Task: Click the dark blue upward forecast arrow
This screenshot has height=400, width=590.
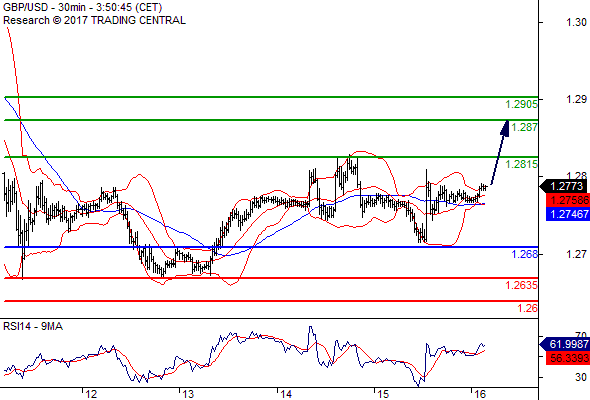Action: click(x=500, y=152)
